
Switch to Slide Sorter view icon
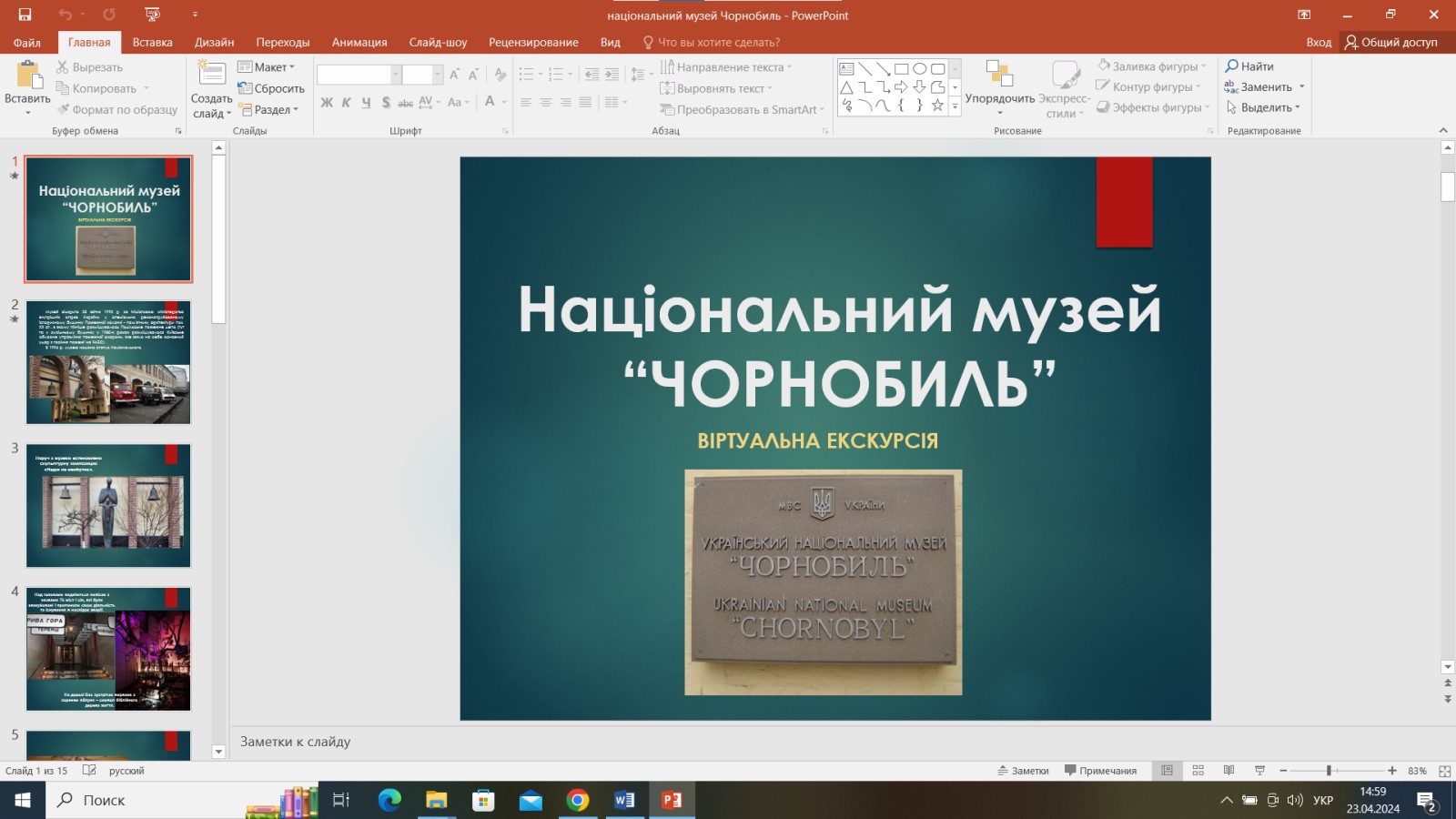pos(1198,771)
